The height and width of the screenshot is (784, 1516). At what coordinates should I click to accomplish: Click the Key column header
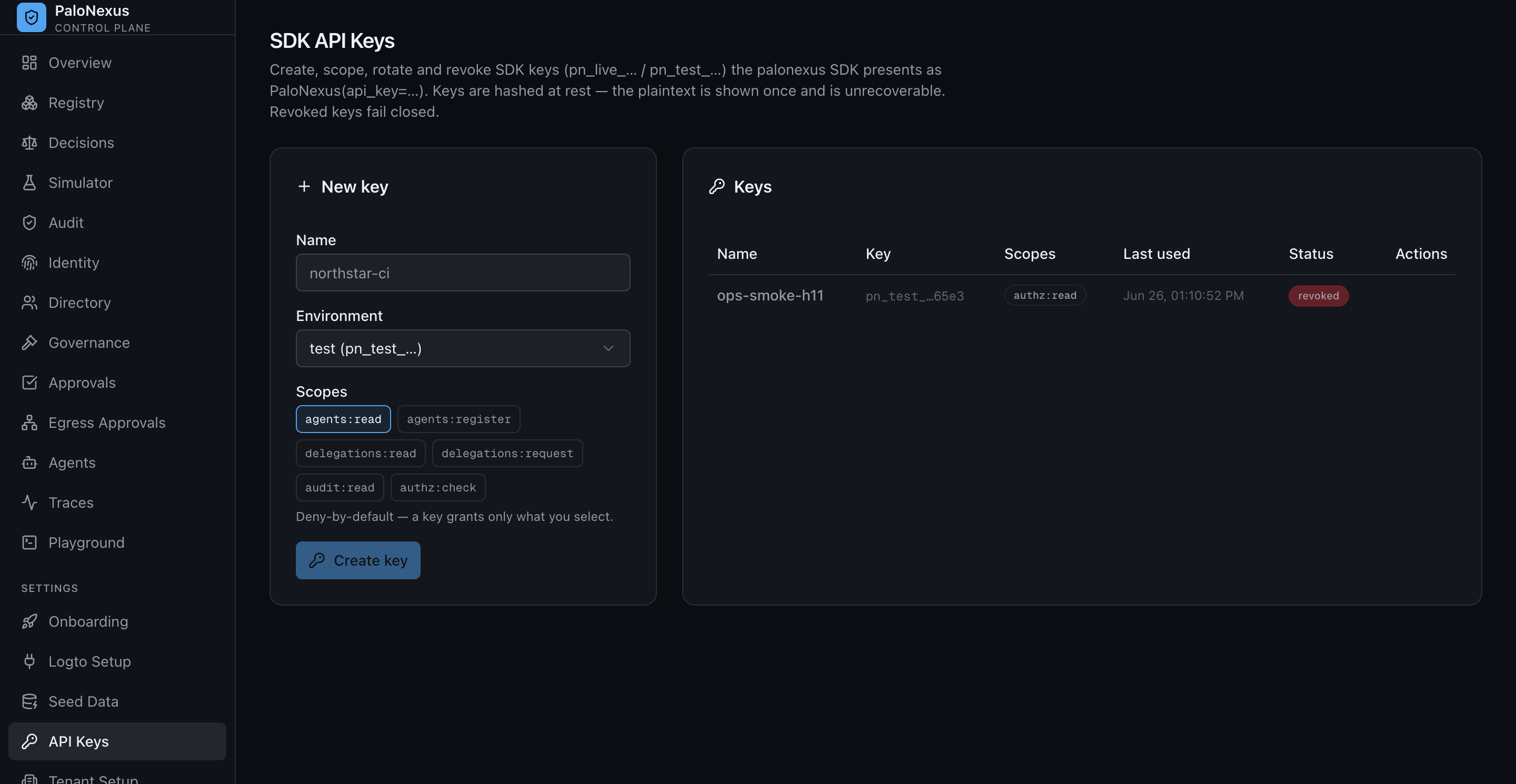[878, 254]
